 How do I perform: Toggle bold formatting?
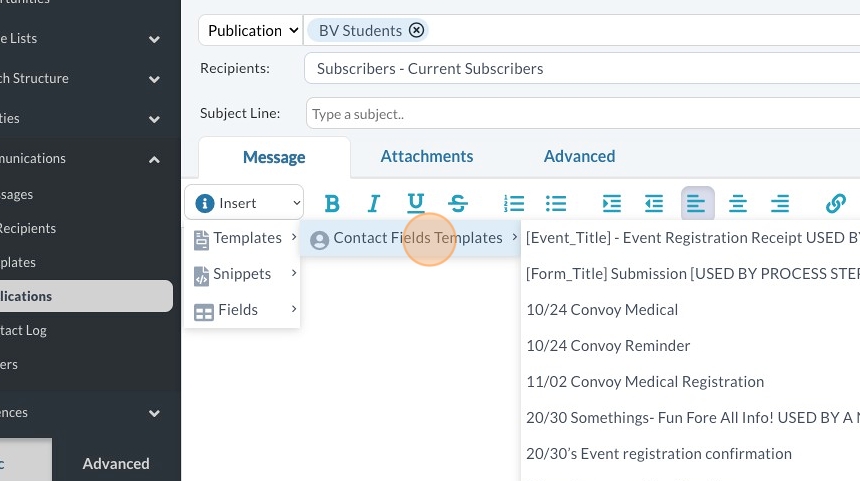tap(332, 204)
